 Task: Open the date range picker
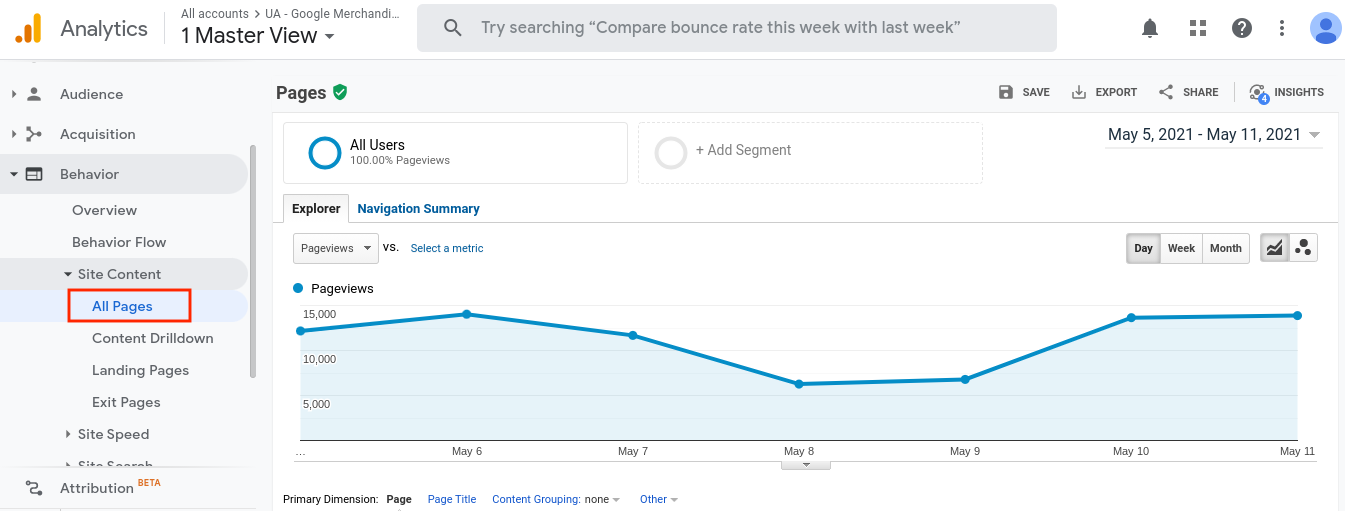coord(1214,135)
